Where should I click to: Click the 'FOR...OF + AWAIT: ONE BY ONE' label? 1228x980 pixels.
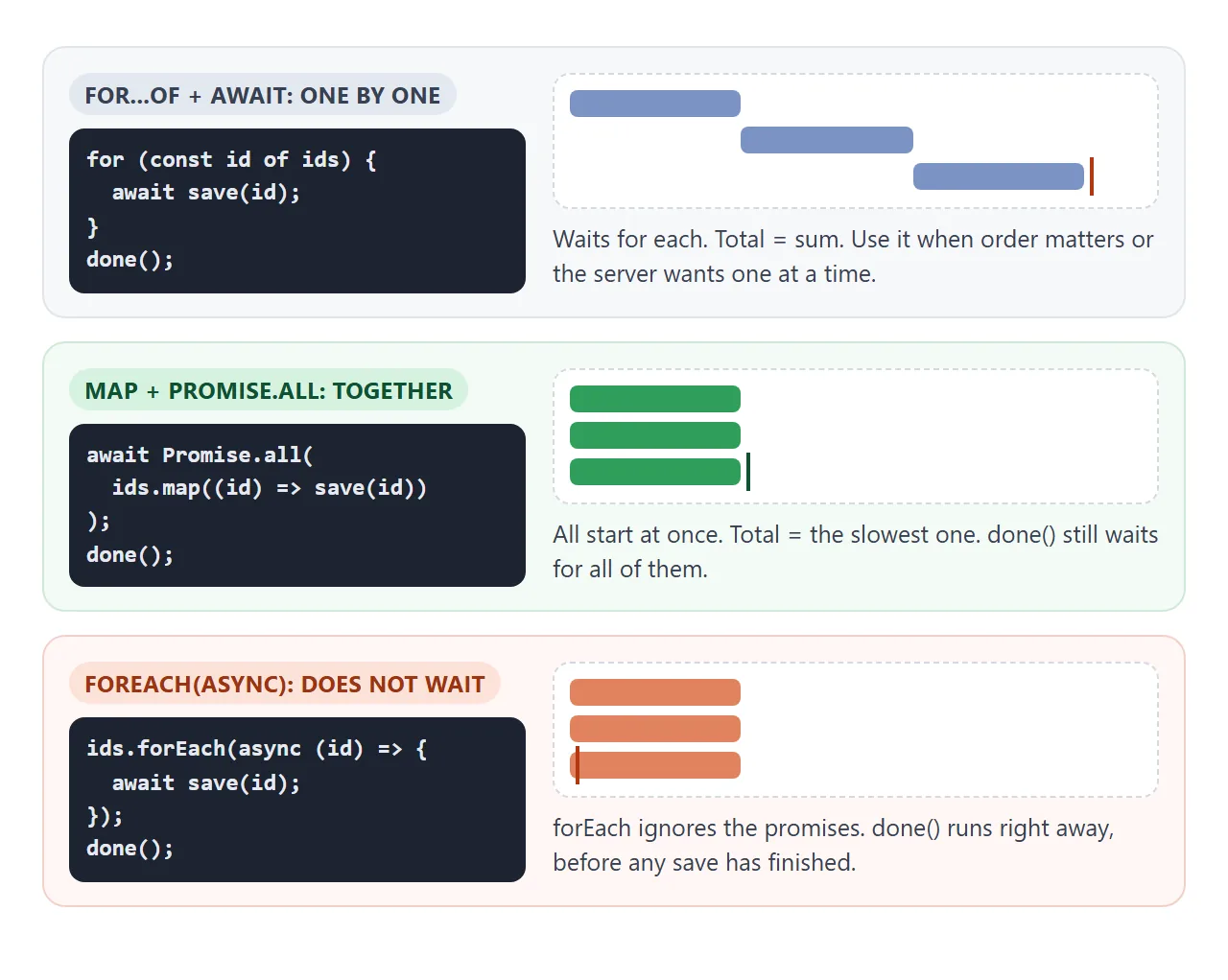click(263, 95)
